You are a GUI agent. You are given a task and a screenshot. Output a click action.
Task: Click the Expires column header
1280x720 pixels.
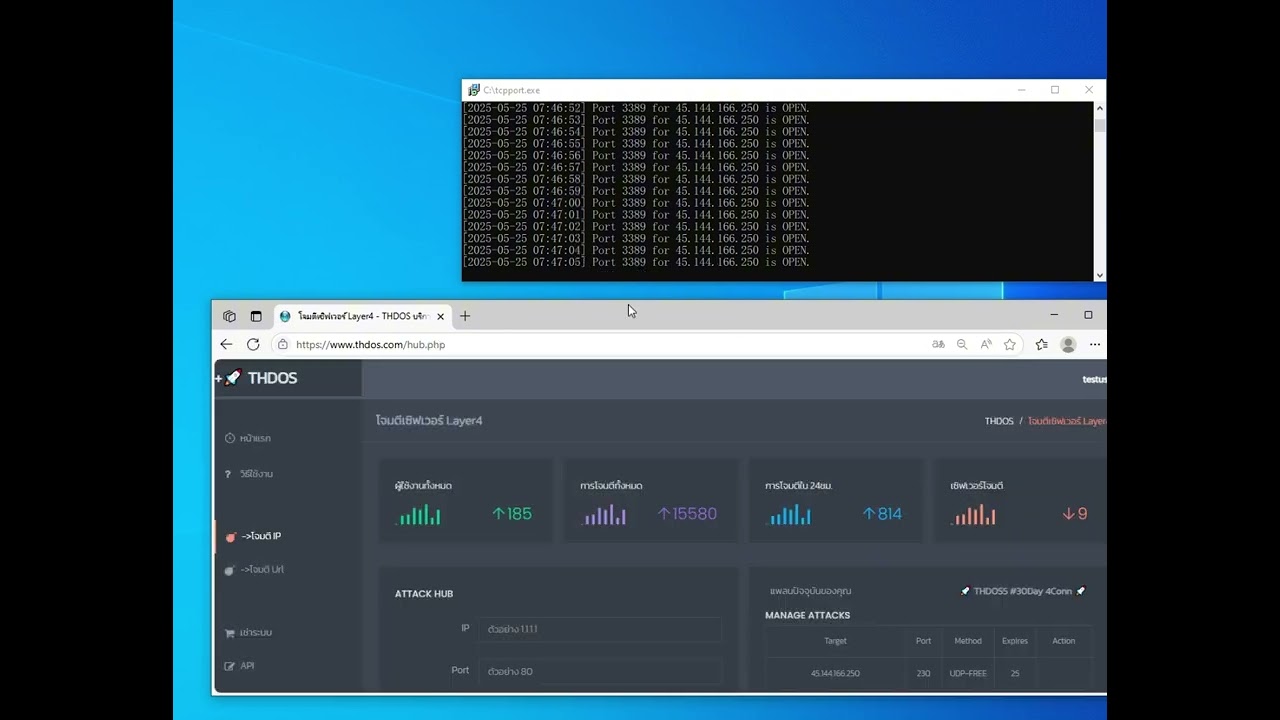pos(1015,641)
